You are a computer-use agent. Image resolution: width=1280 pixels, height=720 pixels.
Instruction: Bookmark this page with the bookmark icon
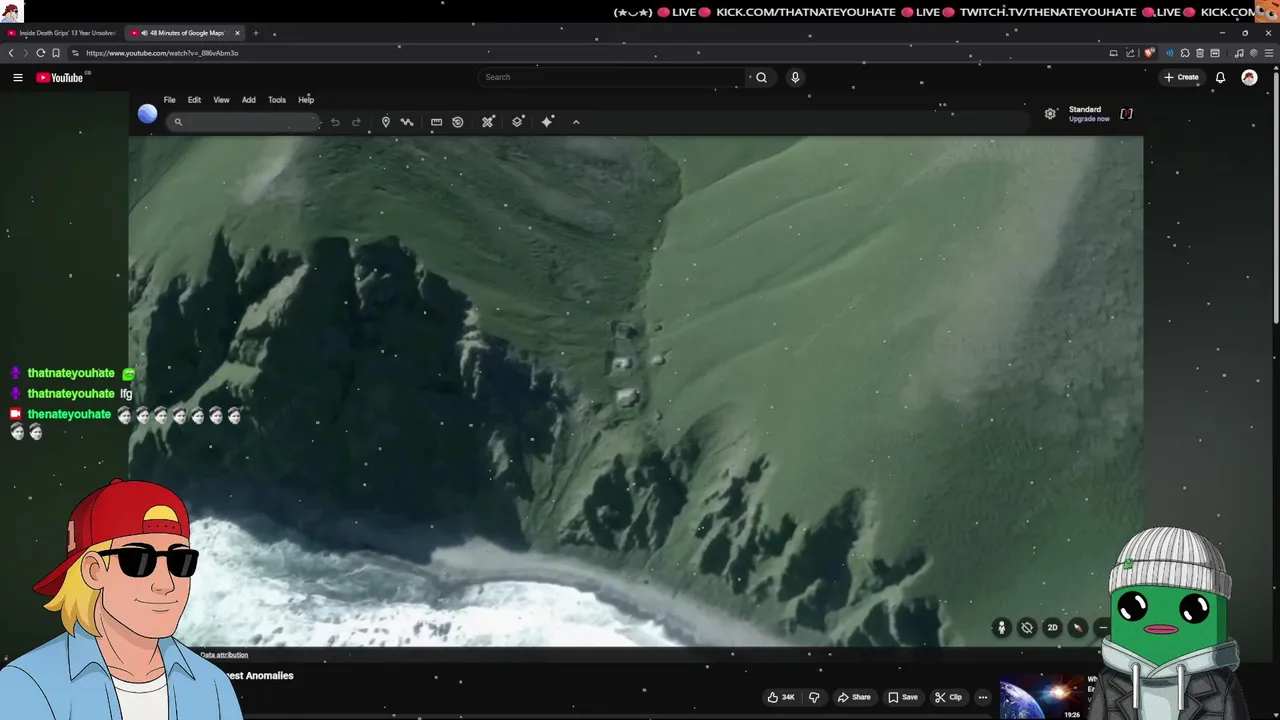56,53
